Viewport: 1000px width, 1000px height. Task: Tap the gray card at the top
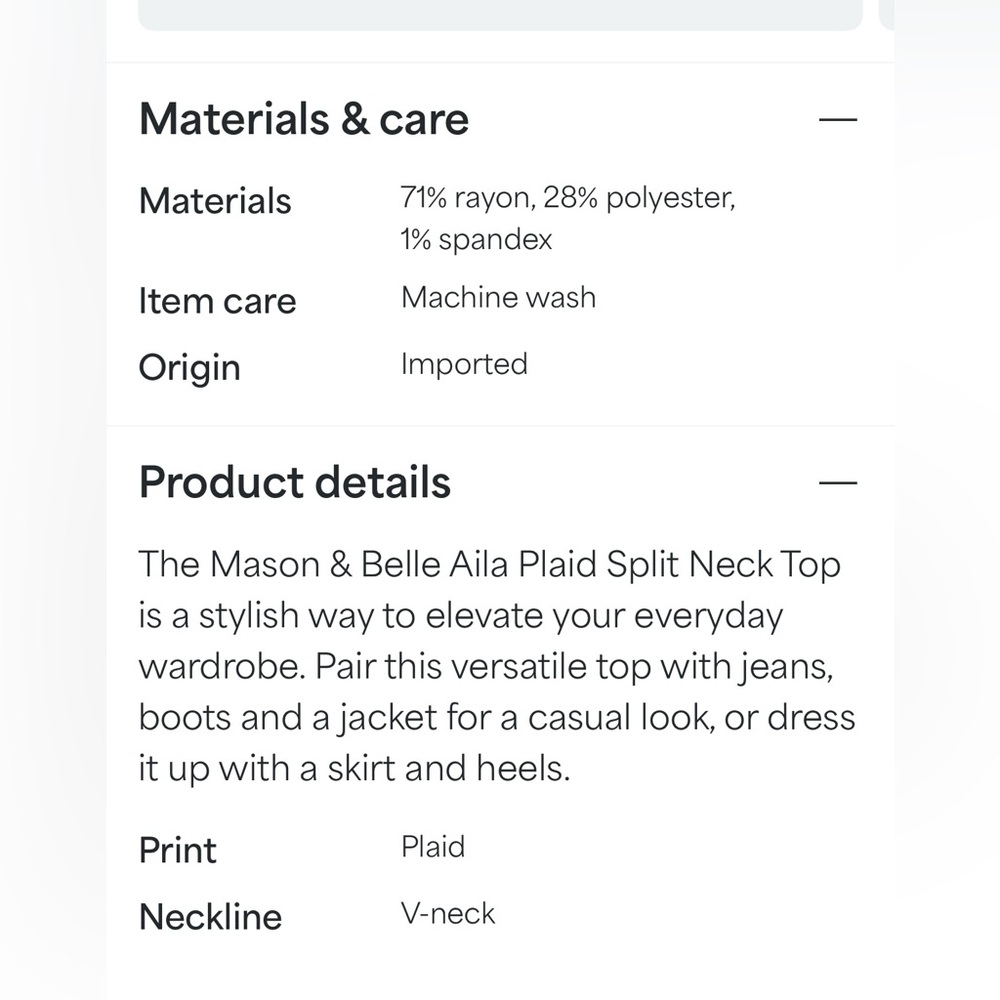click(500, 14)
